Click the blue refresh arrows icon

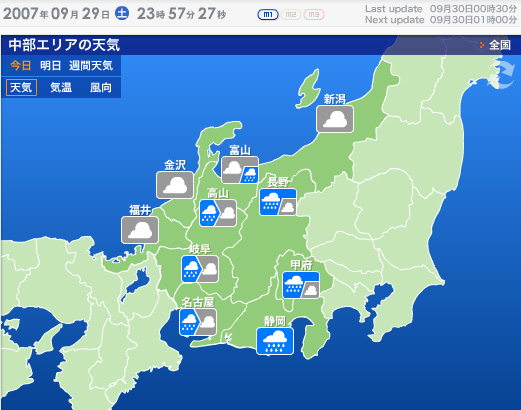[x=502, y=74]
